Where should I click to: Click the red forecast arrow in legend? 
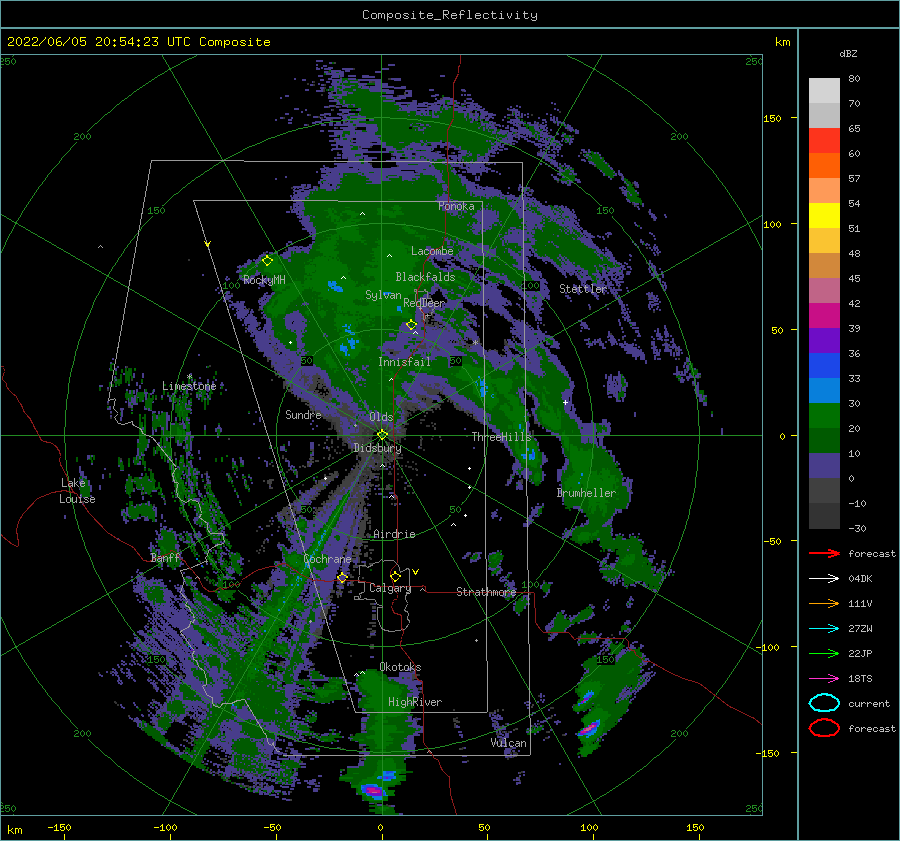click(824, 553)
